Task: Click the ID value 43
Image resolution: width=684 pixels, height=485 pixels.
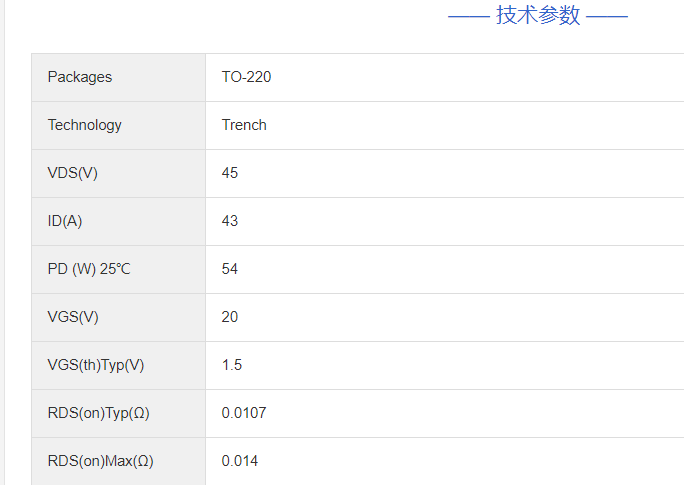Action: click(230, 221)
